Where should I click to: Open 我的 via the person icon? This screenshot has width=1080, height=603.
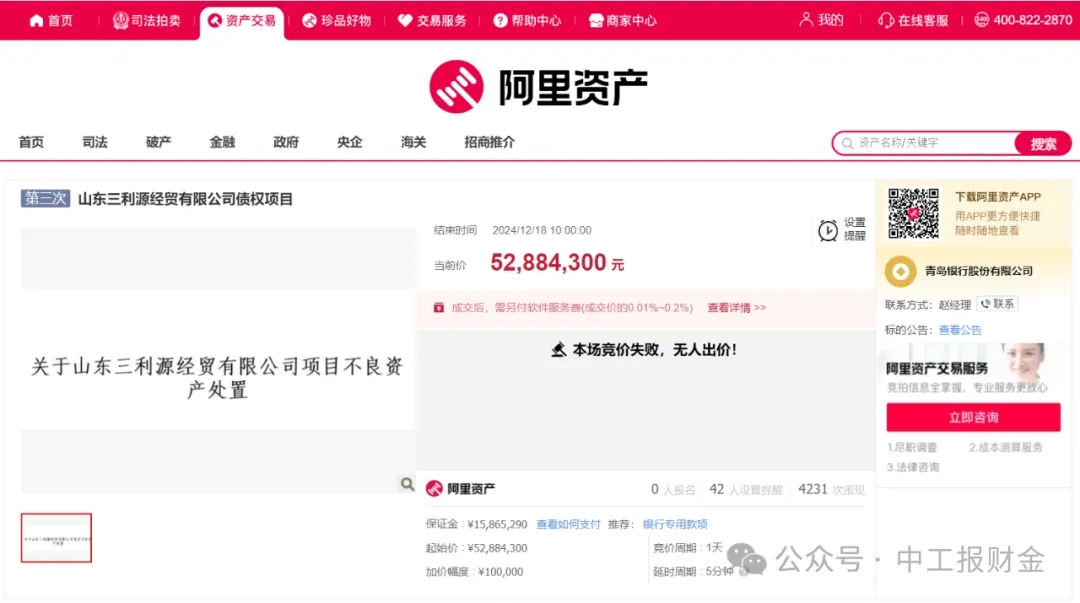(805, 19)
